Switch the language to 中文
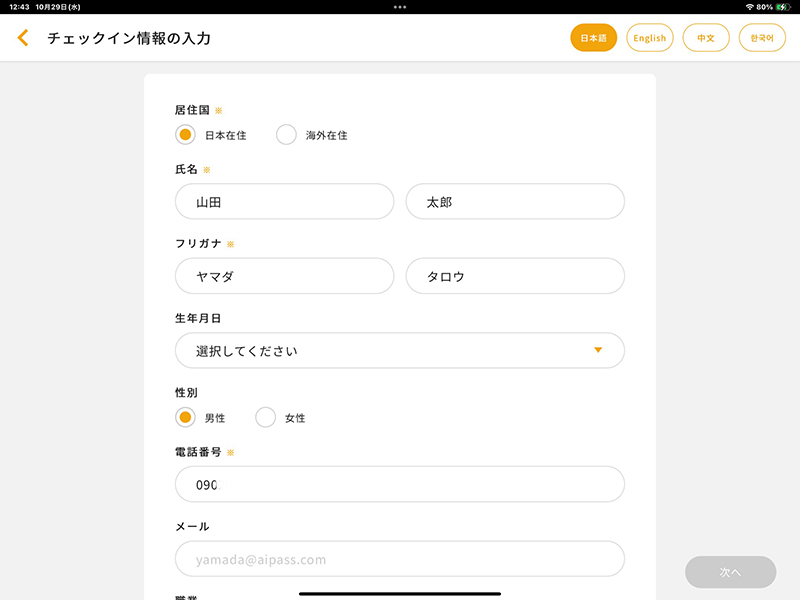Image resolution: width=800 pixels, height=600 pixels. click(x=706, y=37)
